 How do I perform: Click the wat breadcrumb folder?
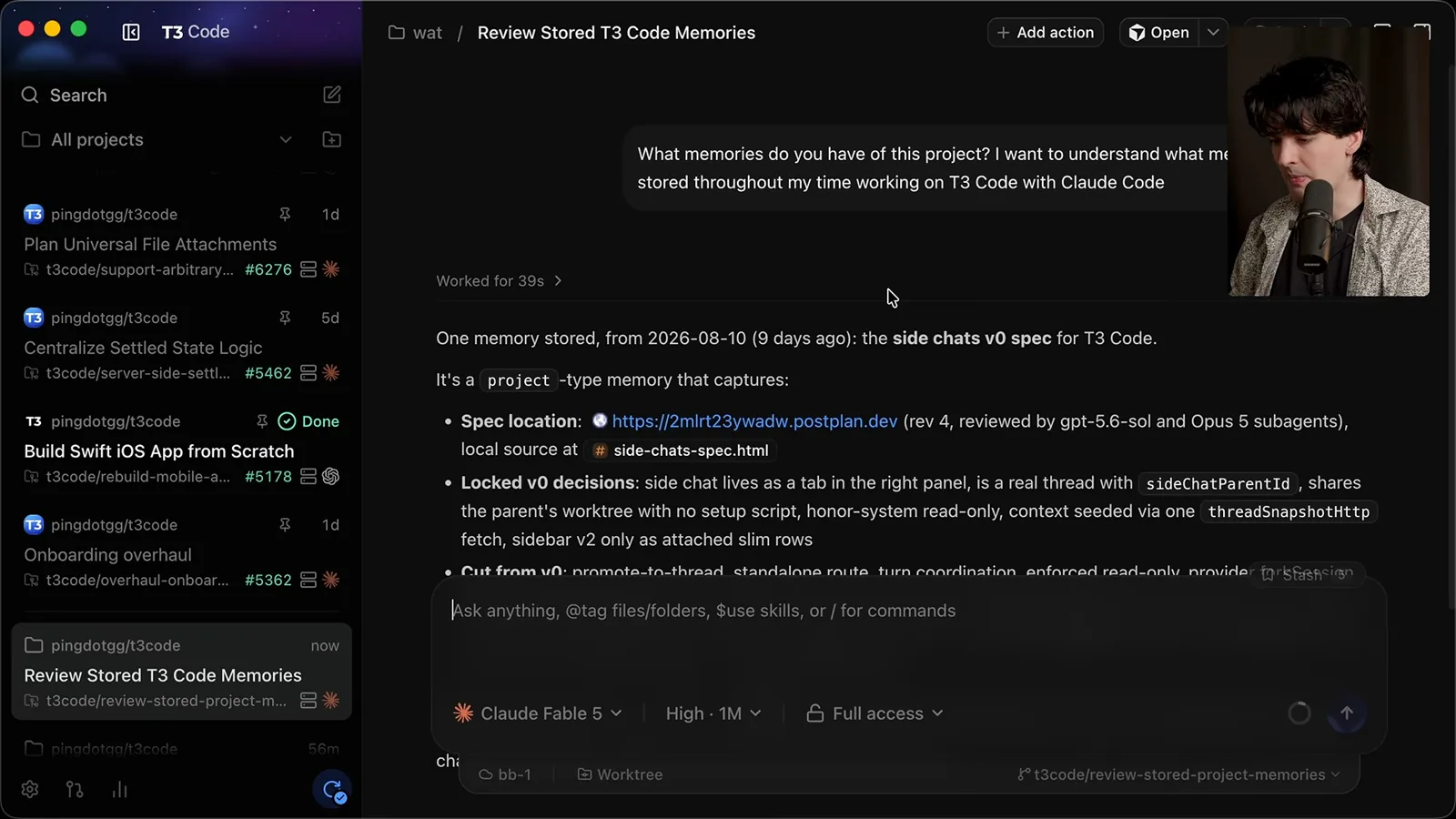415,33
